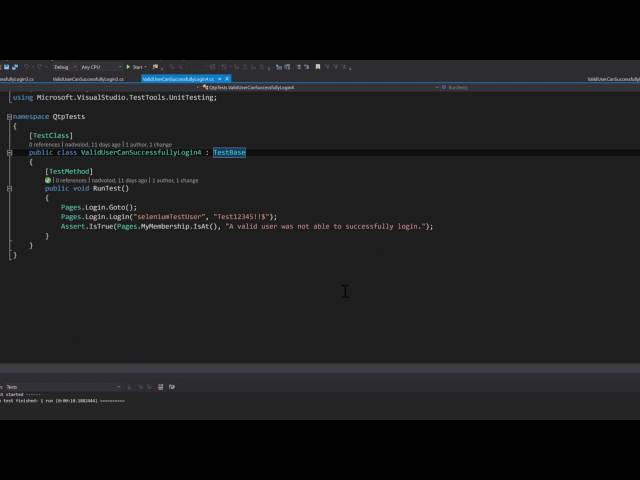640x480 pixels.
Task: Switch to the ValidUserCanSuccessfullyLogin3.cs tab
Action: pyautogui.click(x=88, y=79)
